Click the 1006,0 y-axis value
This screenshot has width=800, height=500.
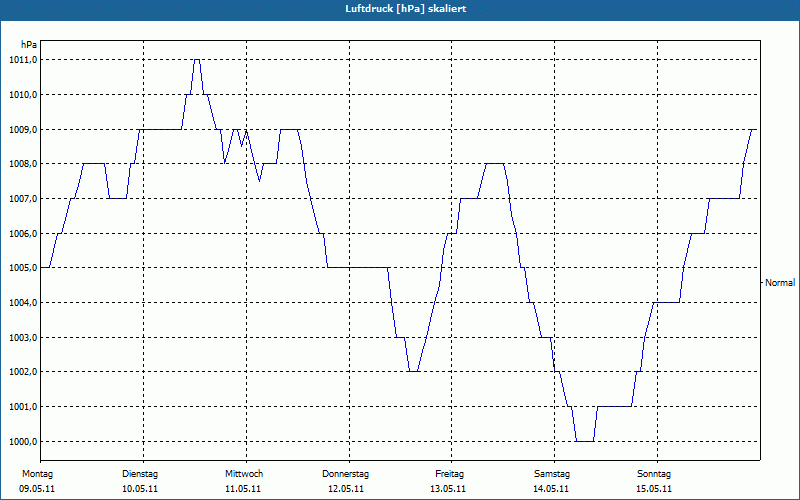tap(23, 234)
